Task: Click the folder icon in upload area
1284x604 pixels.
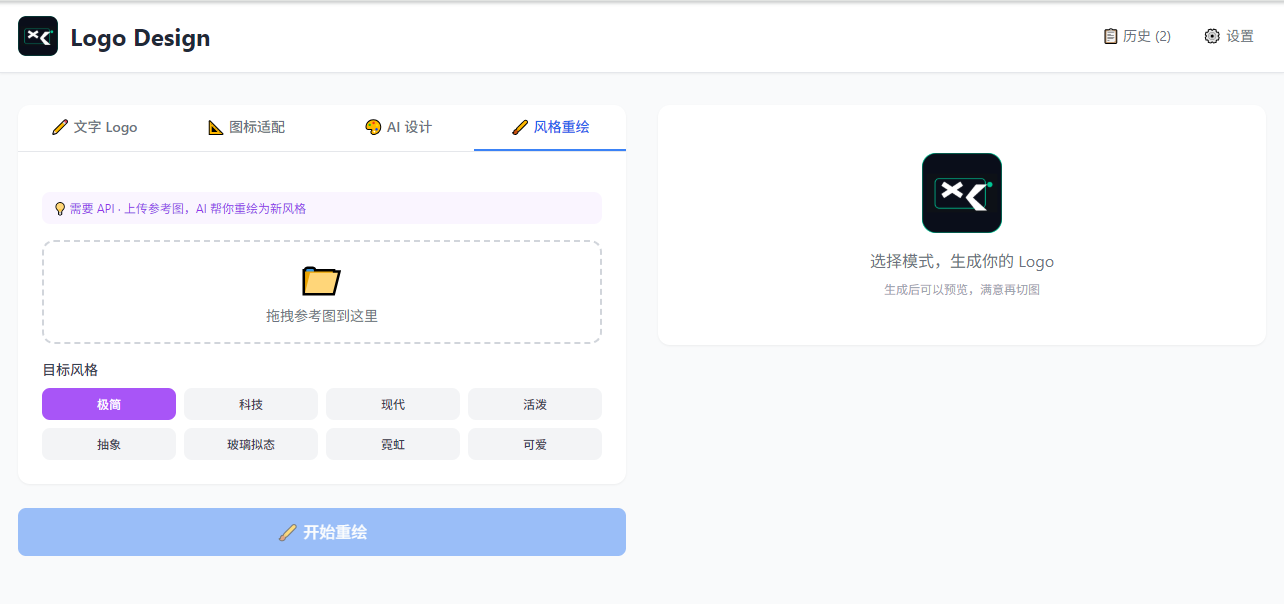Action: (x=322, y=281)
